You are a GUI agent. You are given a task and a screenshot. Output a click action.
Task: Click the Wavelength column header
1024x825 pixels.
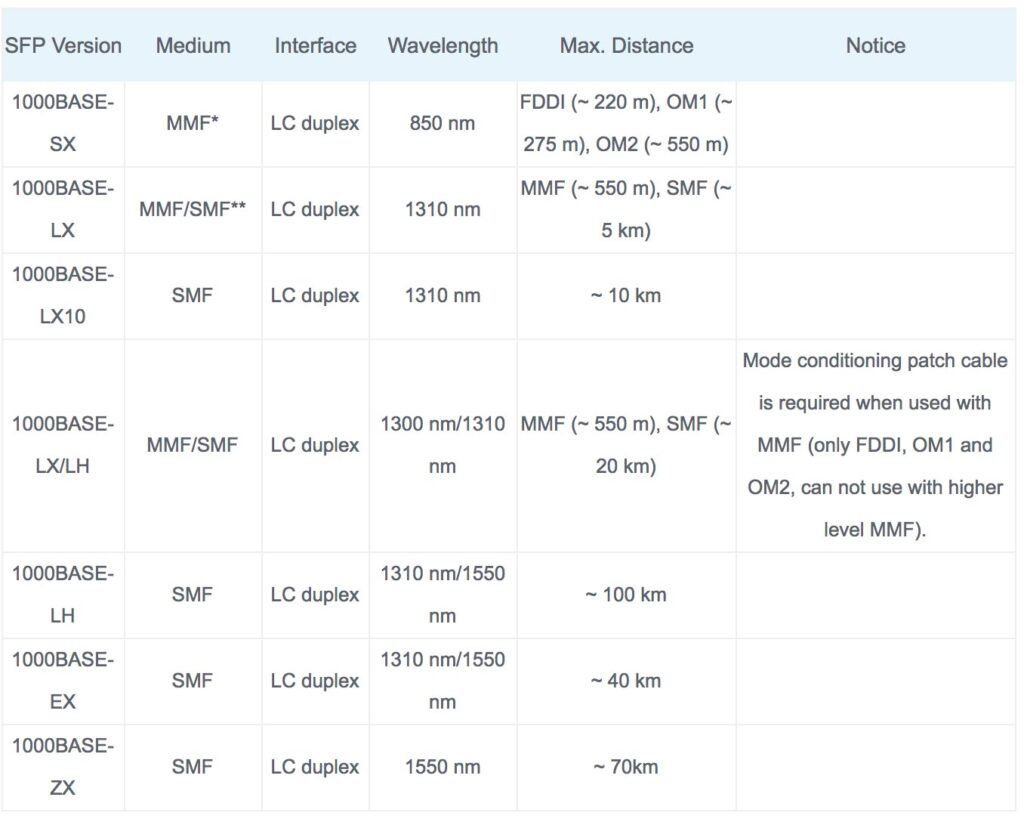point(442,46)
